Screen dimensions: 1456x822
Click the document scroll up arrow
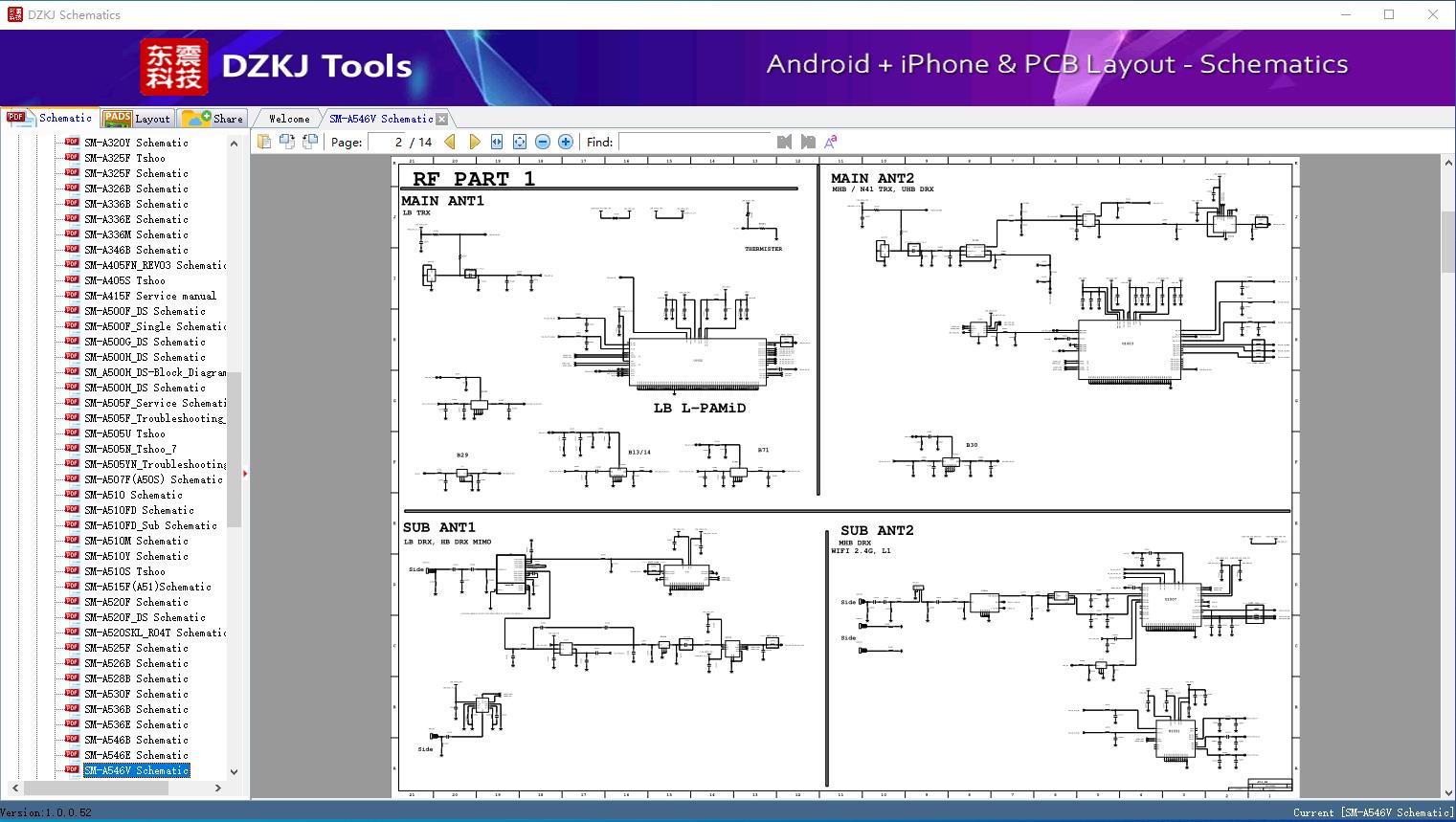pos(1447,164)
